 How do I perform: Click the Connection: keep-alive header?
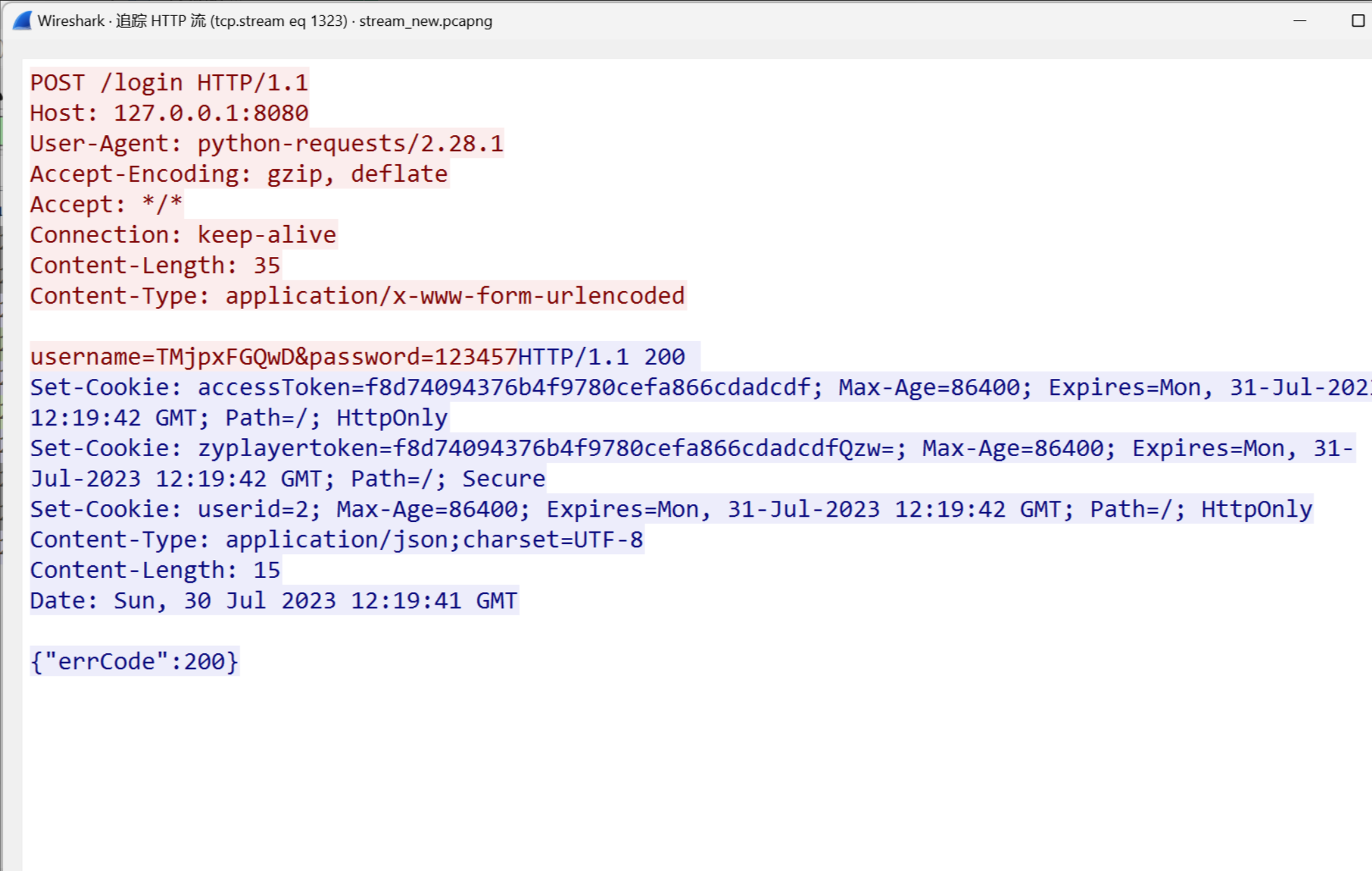182,235
